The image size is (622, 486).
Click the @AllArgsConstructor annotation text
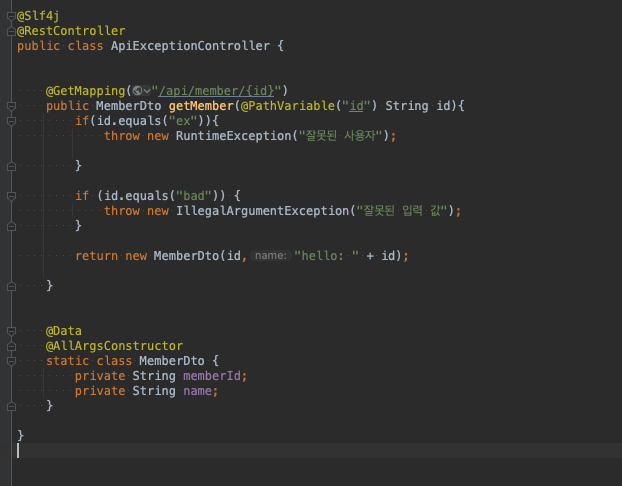114,346
